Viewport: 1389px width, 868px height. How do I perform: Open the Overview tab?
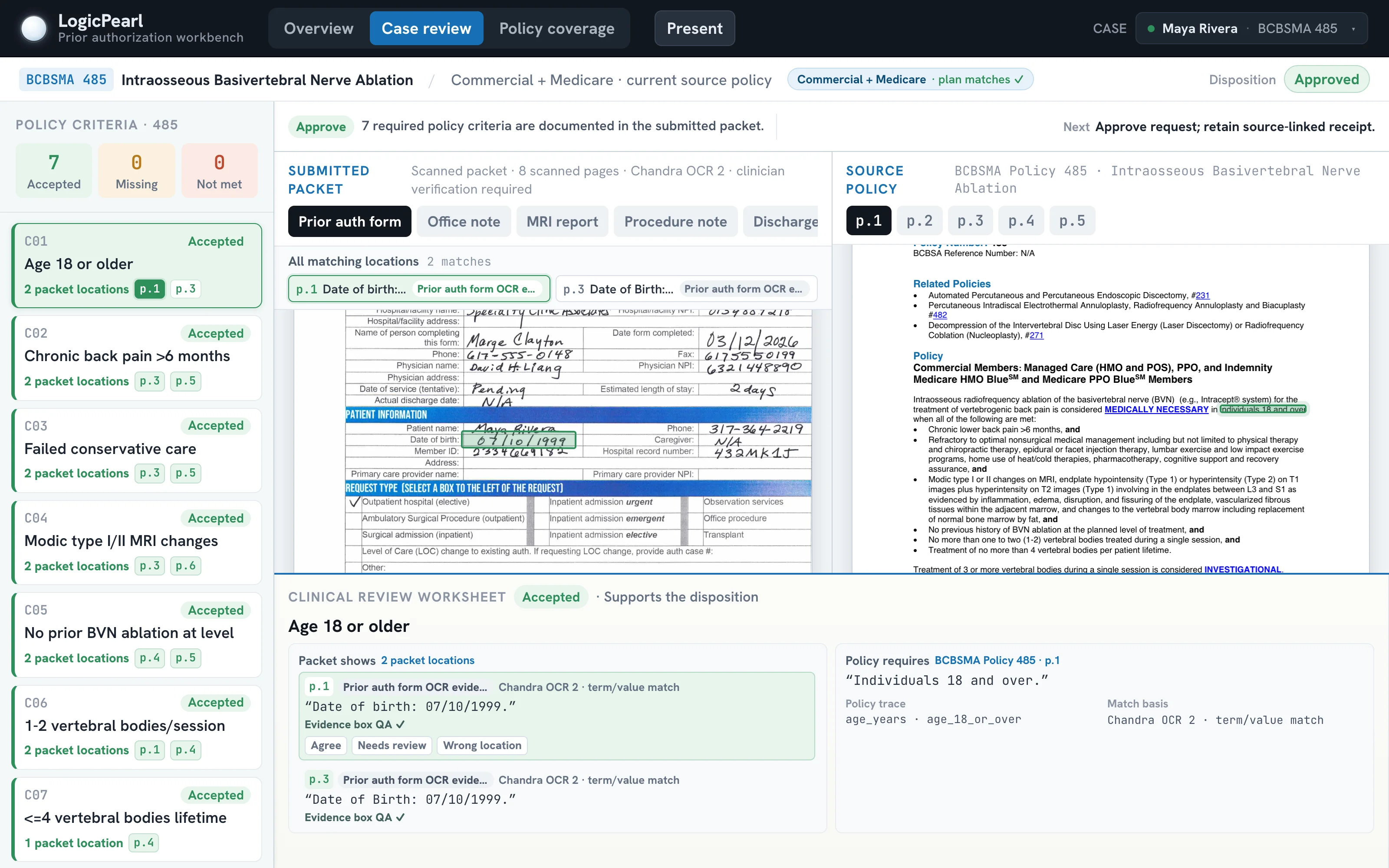319,28
